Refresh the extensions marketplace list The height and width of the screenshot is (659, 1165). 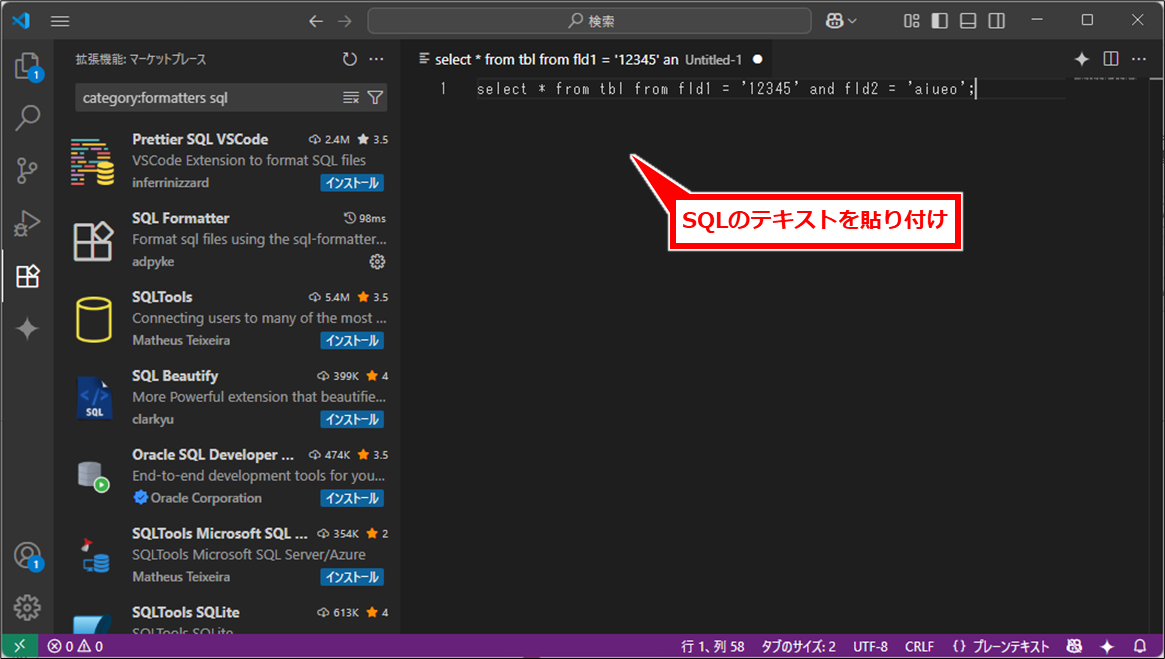click(350, 59)
